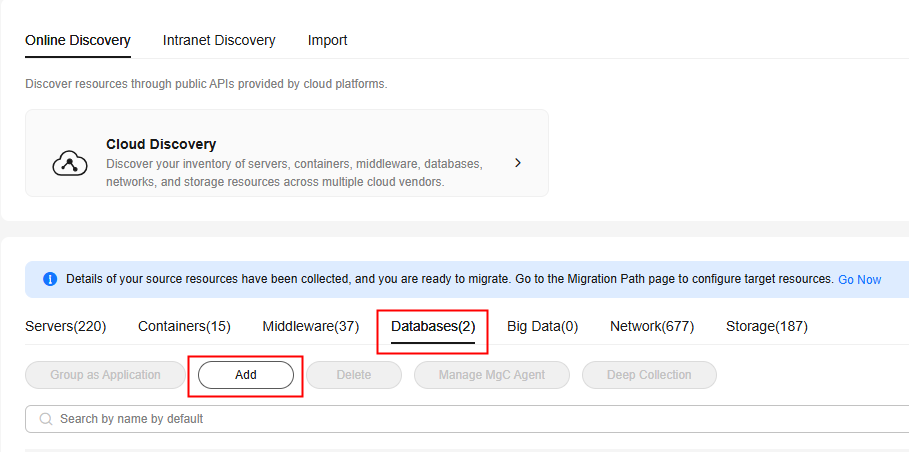Image resolution: width=909 pixels, height=452 pixels.
Task: Switch to Online Discovery tab
Action: 78,41
